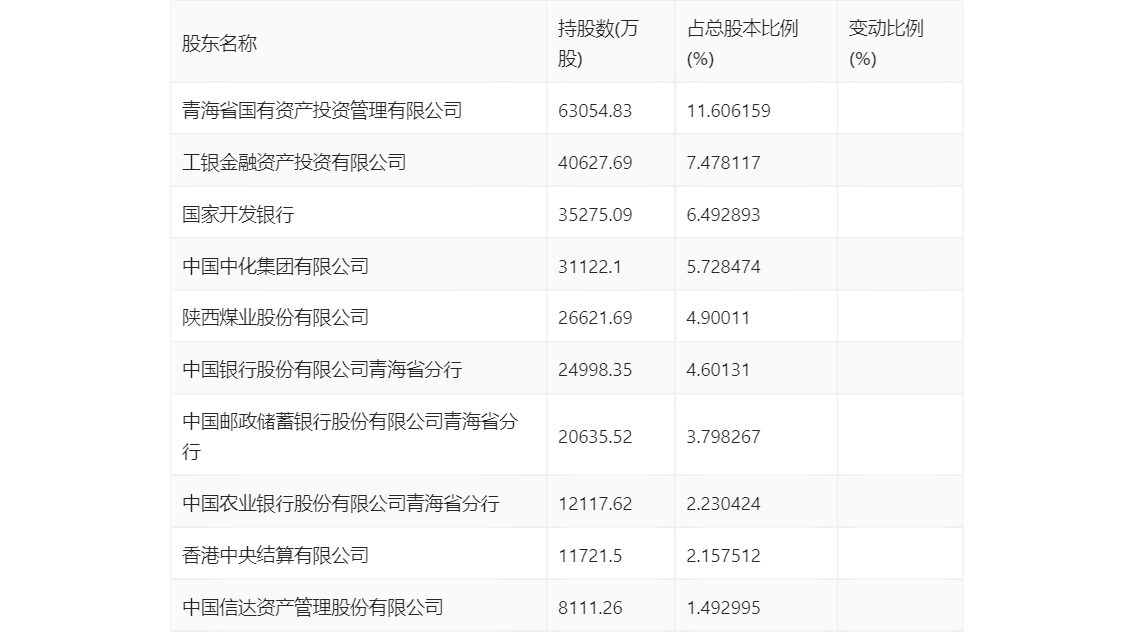This screenshot has width=1134, height=632.
Task: Select value 35275.09
Action: (594, 215)
